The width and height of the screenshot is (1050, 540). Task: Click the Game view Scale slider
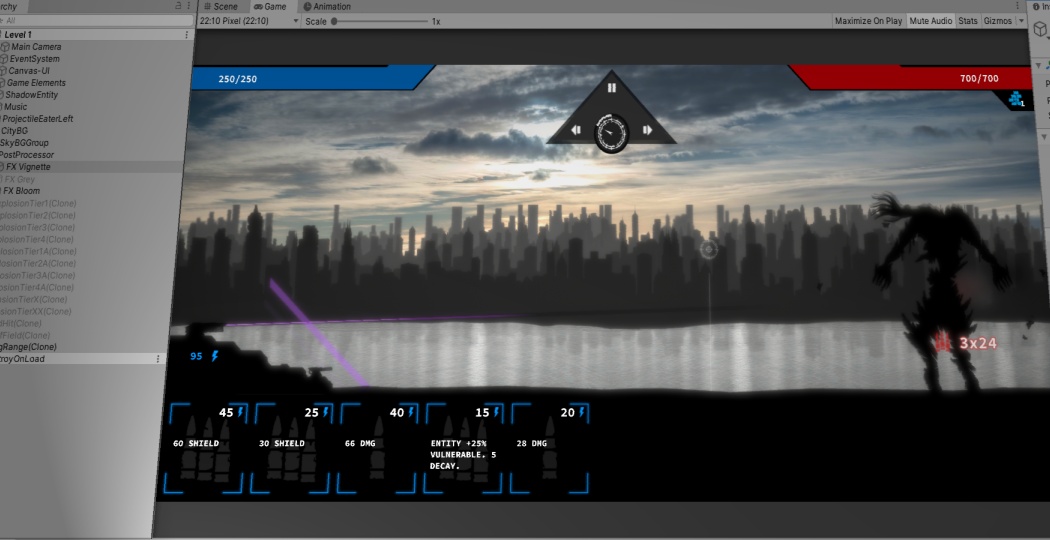(380, 21)
